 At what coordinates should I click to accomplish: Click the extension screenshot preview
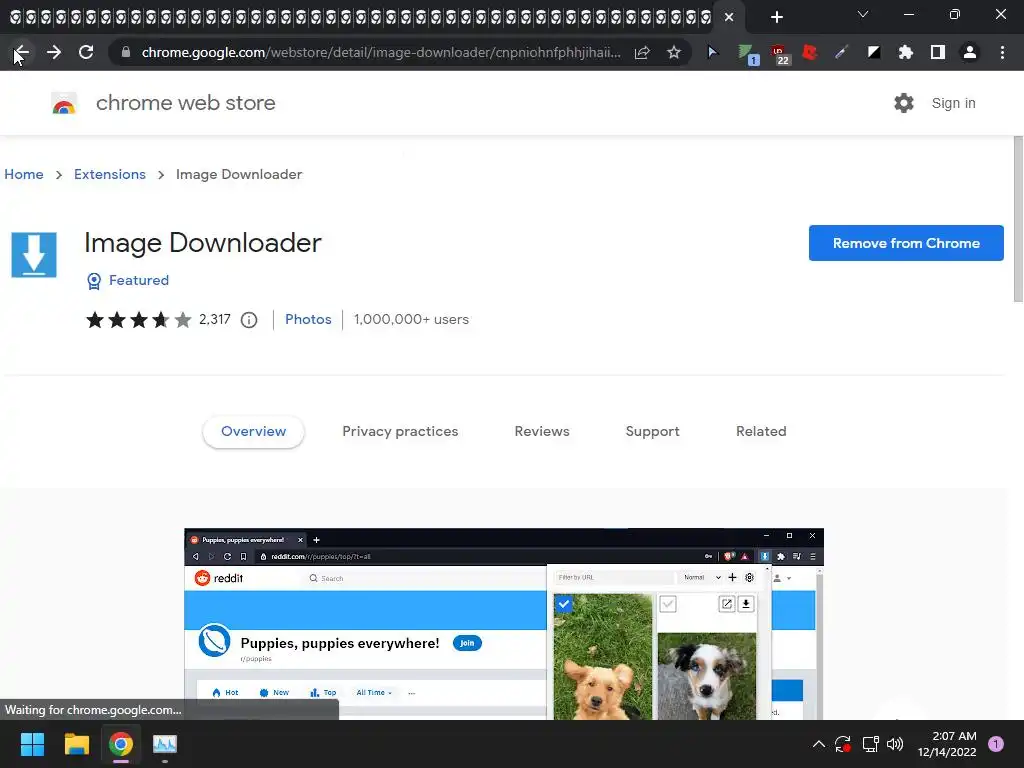coord(504,624)
